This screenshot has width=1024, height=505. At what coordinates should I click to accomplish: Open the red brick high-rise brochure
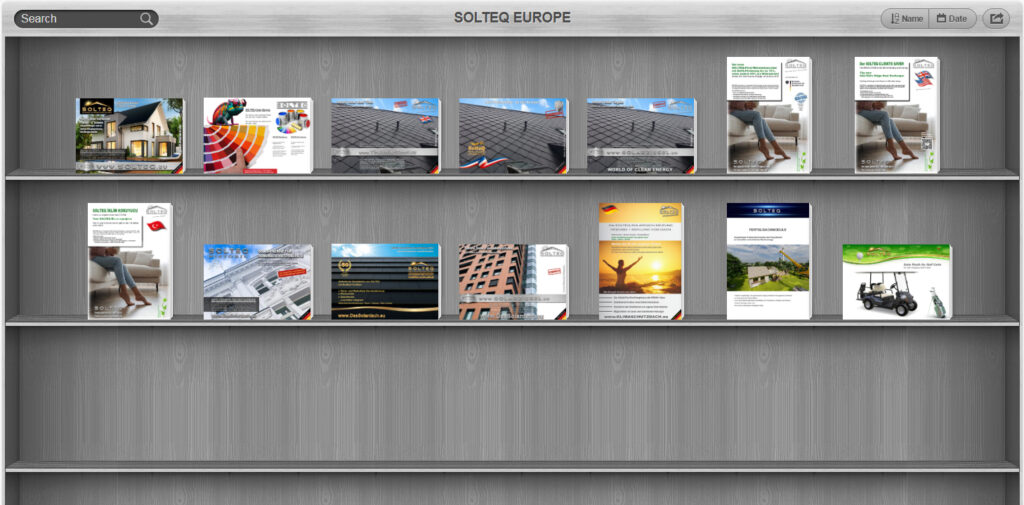pos(513,282)
